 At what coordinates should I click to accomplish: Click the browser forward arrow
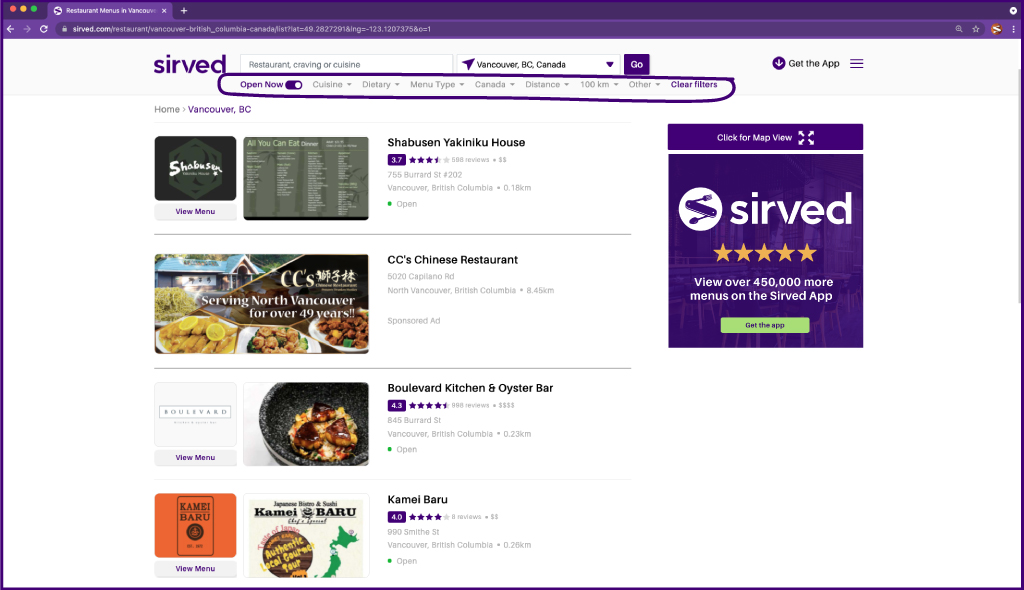(27, 29)
